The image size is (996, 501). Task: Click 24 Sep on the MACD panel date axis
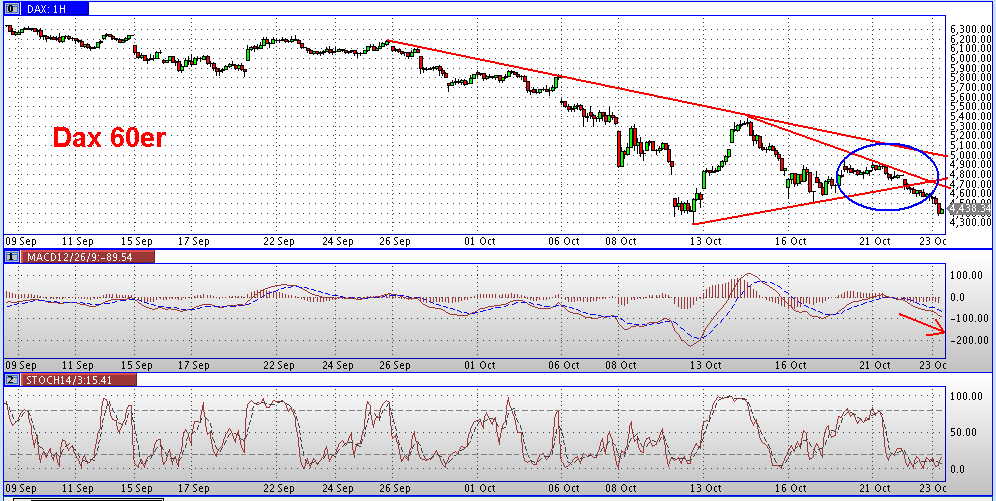337,366
